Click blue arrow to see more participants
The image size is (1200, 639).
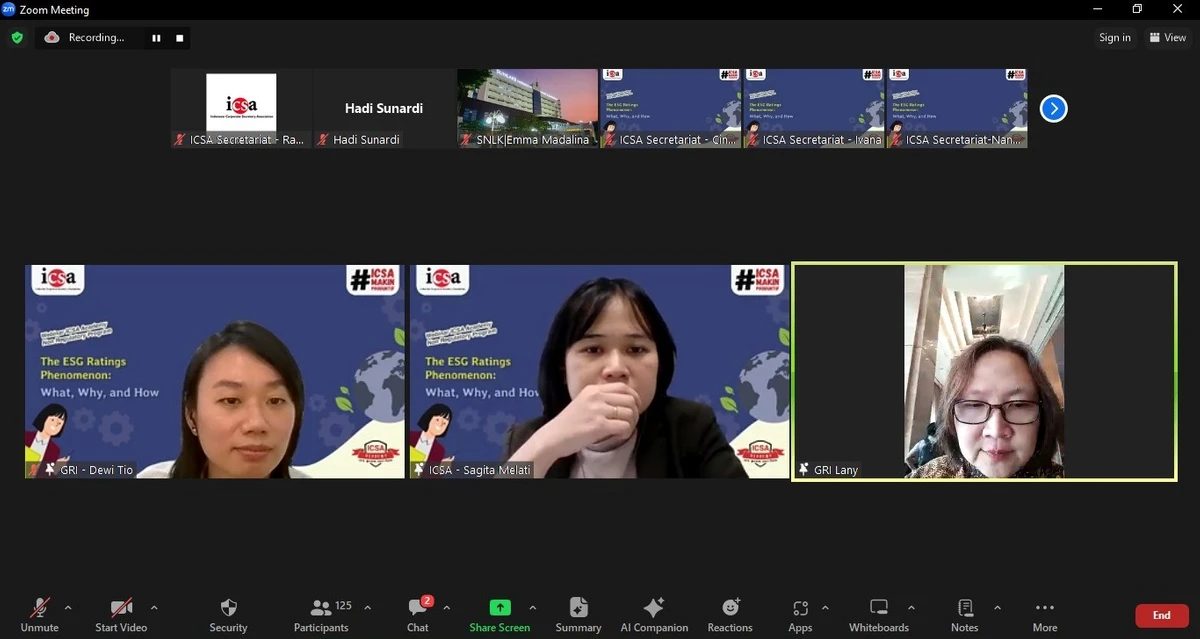point(1053,108)
